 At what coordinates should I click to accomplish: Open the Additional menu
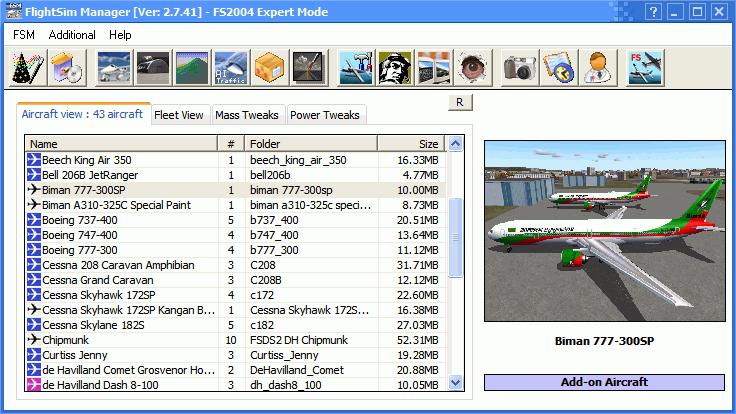coord(72,35)
